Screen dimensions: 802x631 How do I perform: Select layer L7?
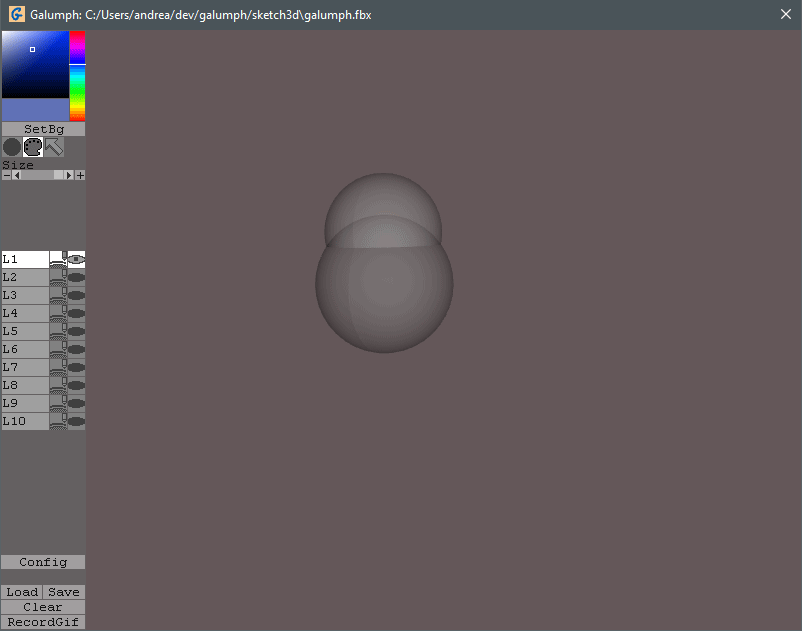[x=25, y=367]
